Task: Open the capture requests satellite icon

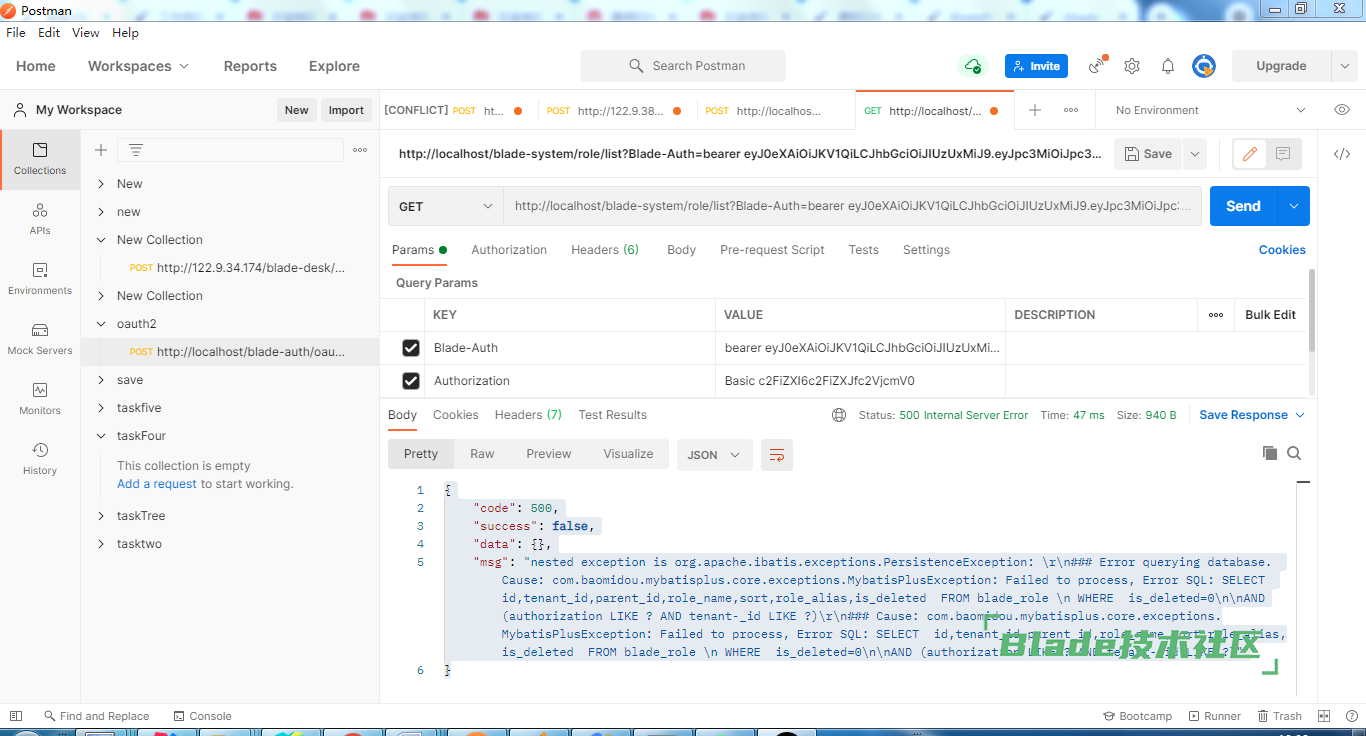Action: click(x=1097, y=66)
